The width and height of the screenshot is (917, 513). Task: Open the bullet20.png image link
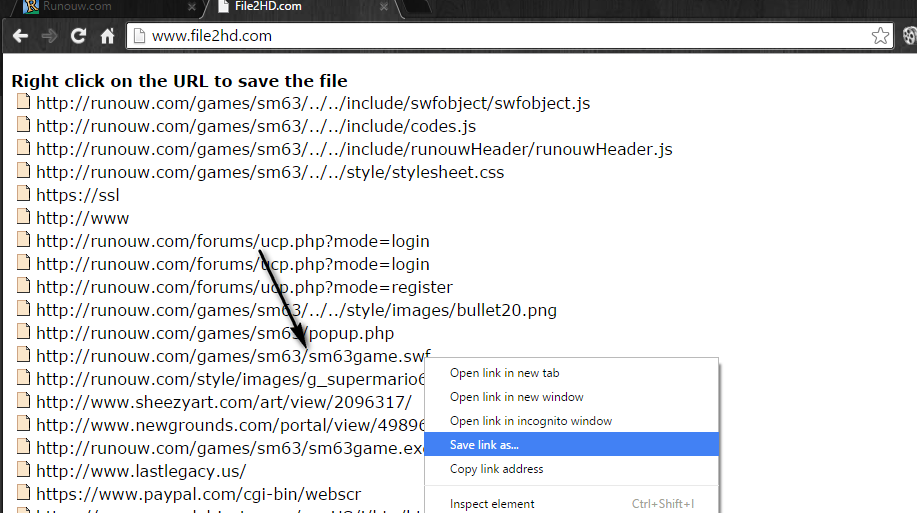[x=297, y=310]
